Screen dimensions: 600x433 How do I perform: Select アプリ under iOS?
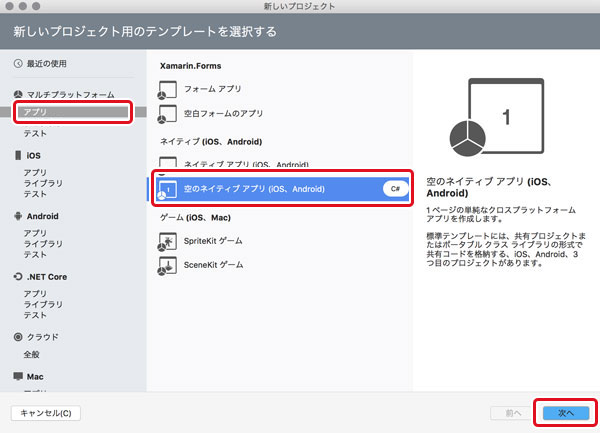point(35,173)
